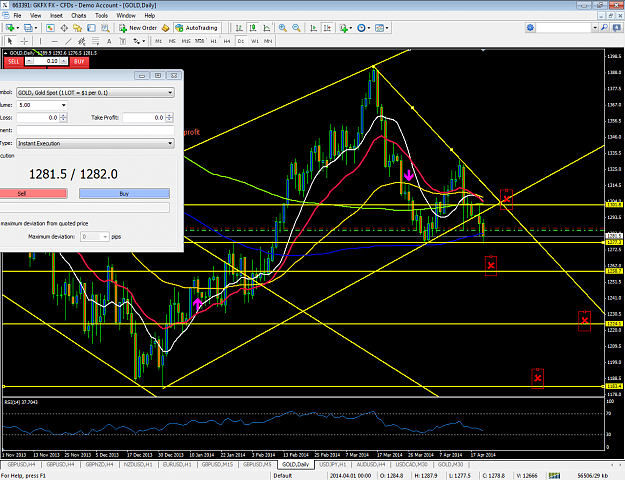This screenshot has height=480, width=625.
Task: Click the one-click trading lot size field
Action: coord(47,61)
